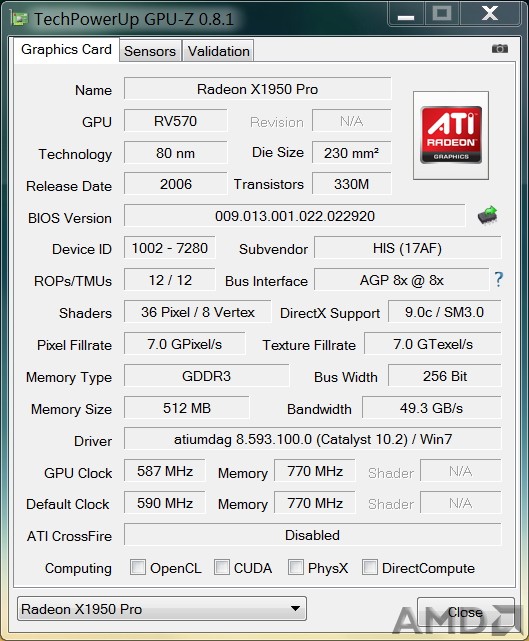Select the Graphics Card tab

(x=66, y=49)
